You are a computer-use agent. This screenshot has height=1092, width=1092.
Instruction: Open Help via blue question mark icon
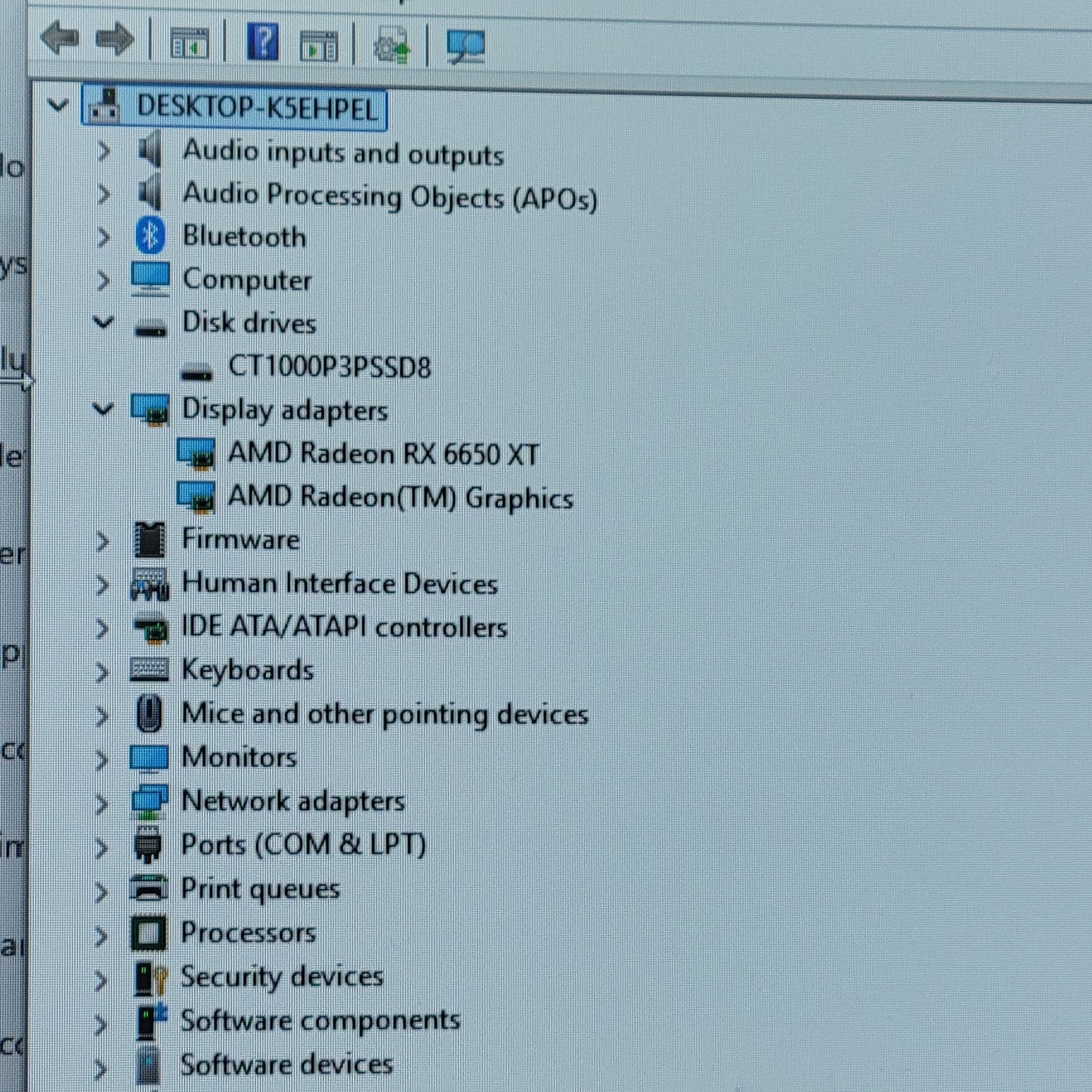pos(263,42)
